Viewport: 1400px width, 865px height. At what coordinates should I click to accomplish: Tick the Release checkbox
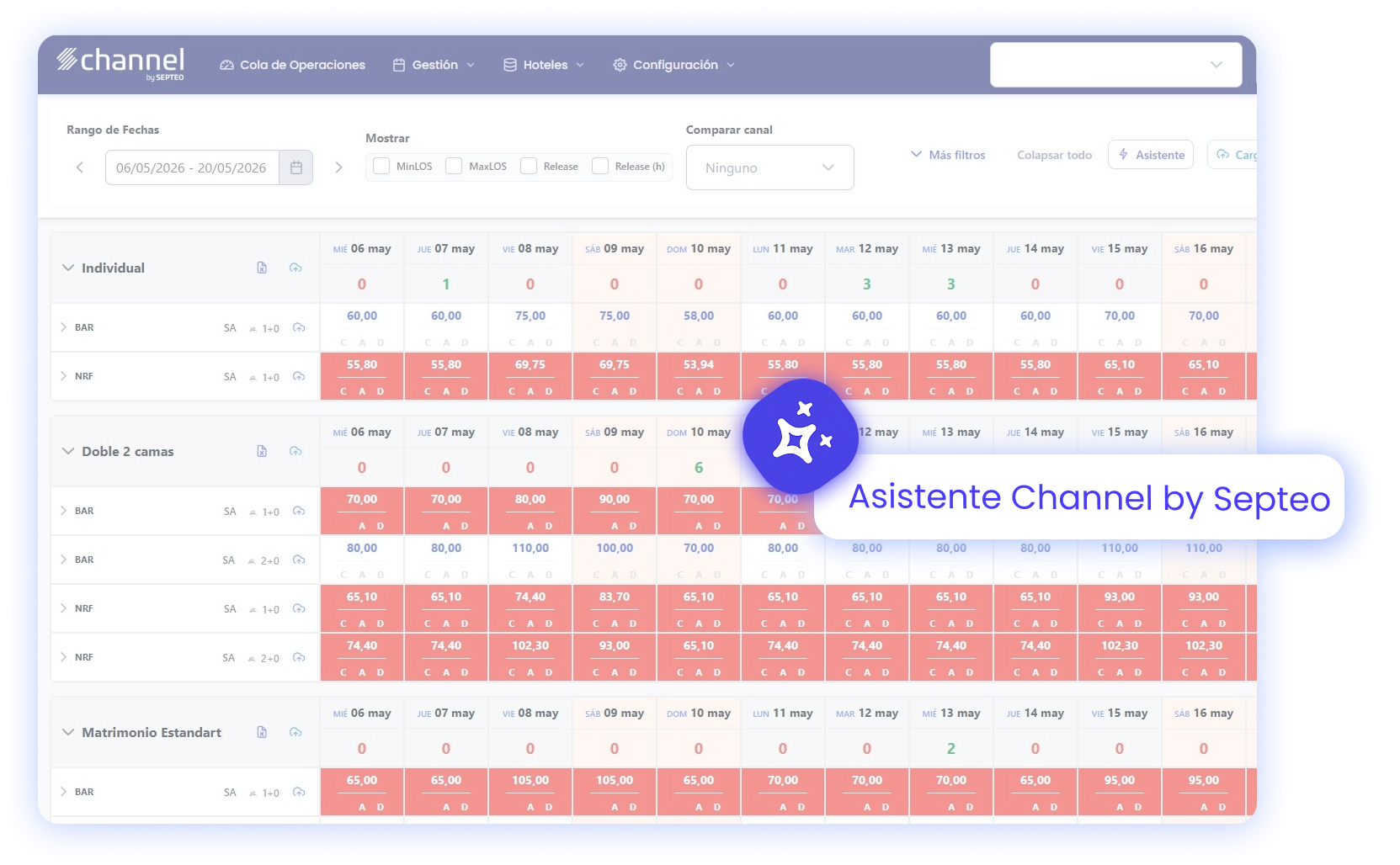point(529,166)
